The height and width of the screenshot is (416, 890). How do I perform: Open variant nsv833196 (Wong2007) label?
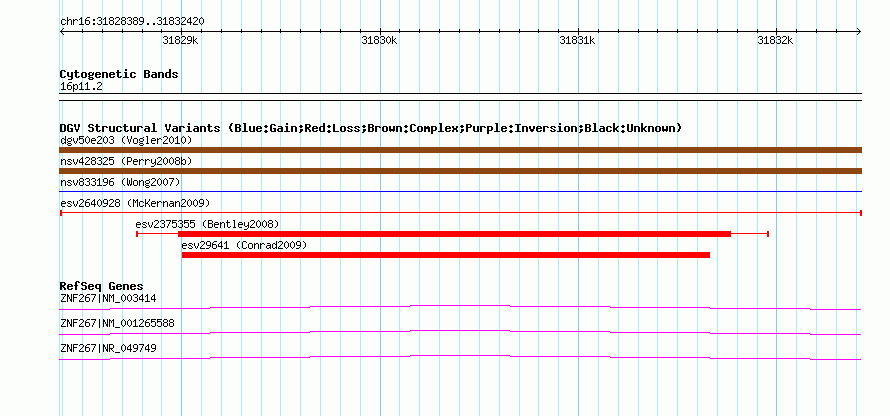pyautogui.click(x=120, y=182)
